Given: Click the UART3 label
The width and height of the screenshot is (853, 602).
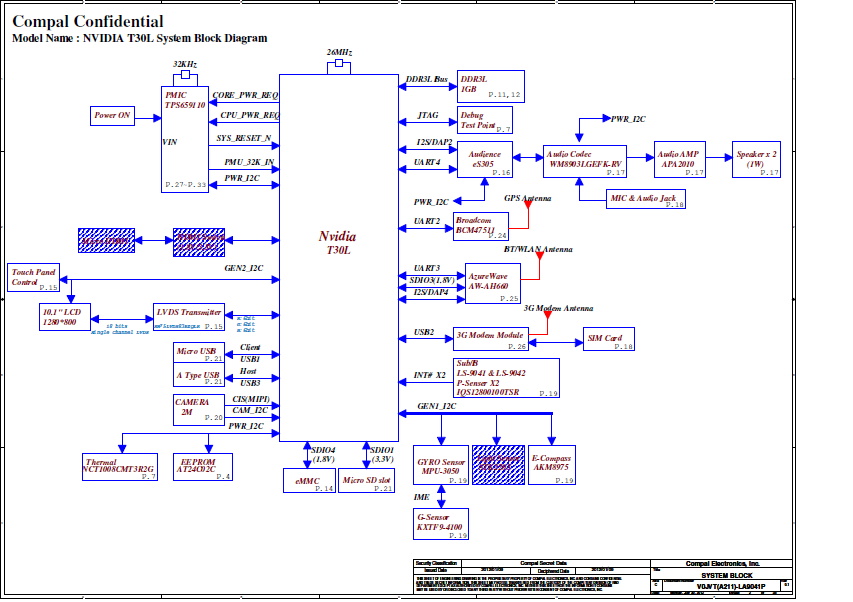Looking at the screenshot, I should pos(427,269).
